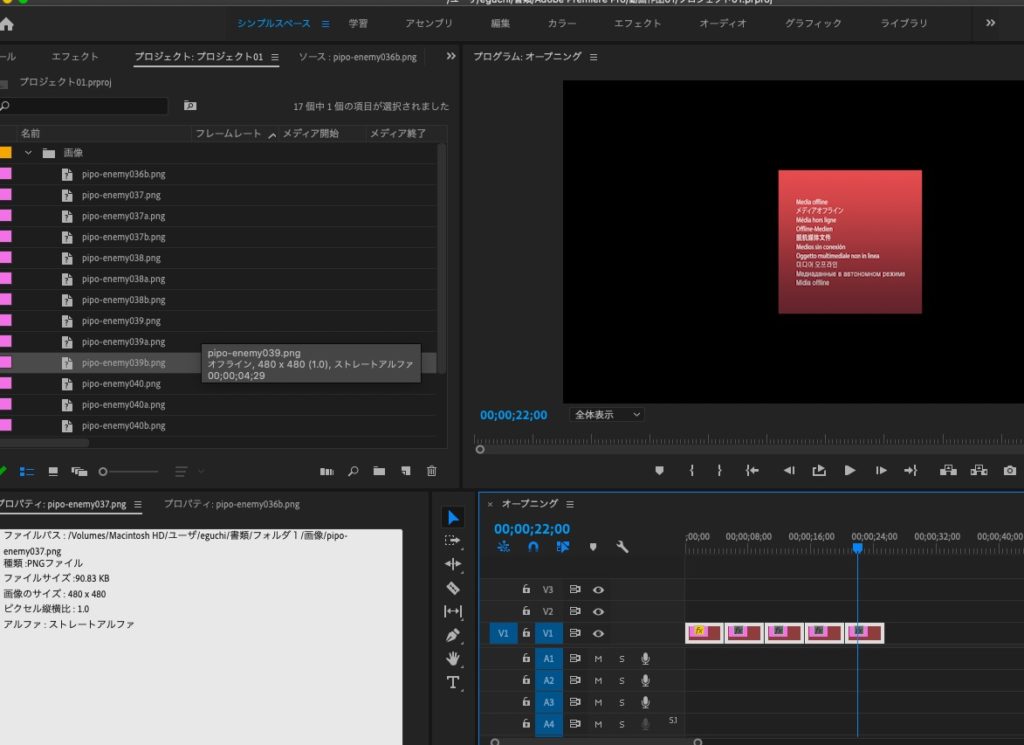This screenshot has width=1024, height=745.
Task: Click the 名前 column header
Action: pos(31,133)
